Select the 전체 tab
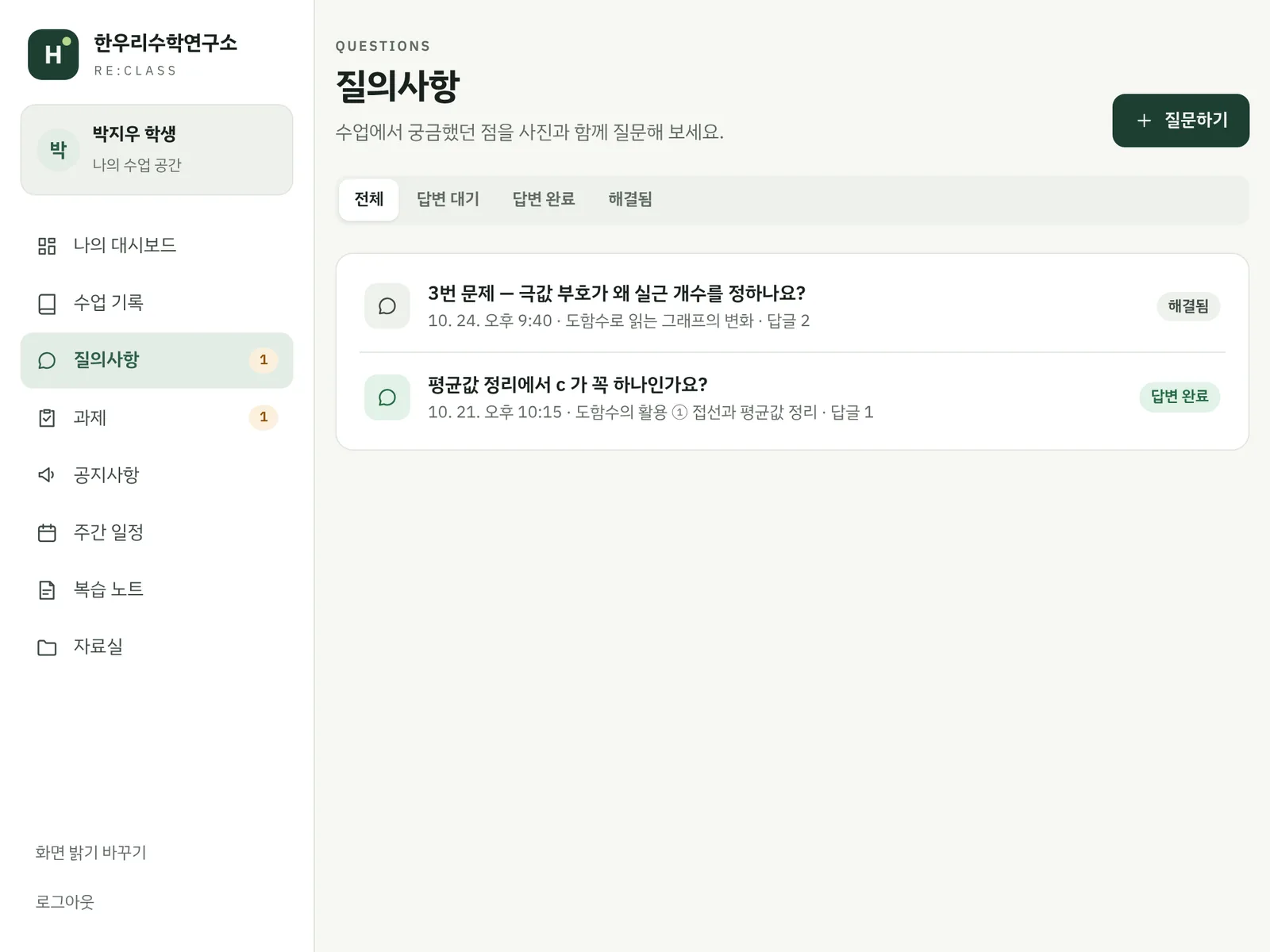The height and width of the screenshot is (952, 1270). pos(368,199)
